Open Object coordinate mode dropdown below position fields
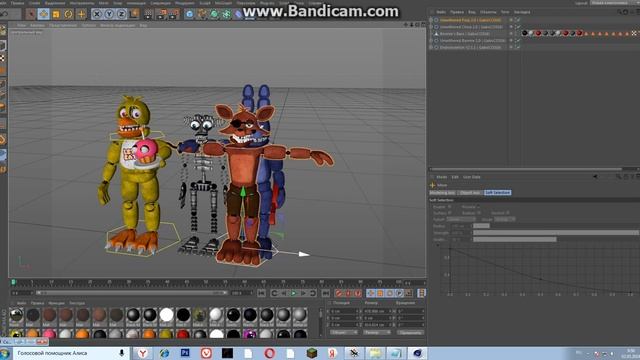This screenshot has height=360, width=640. (344, 333)
